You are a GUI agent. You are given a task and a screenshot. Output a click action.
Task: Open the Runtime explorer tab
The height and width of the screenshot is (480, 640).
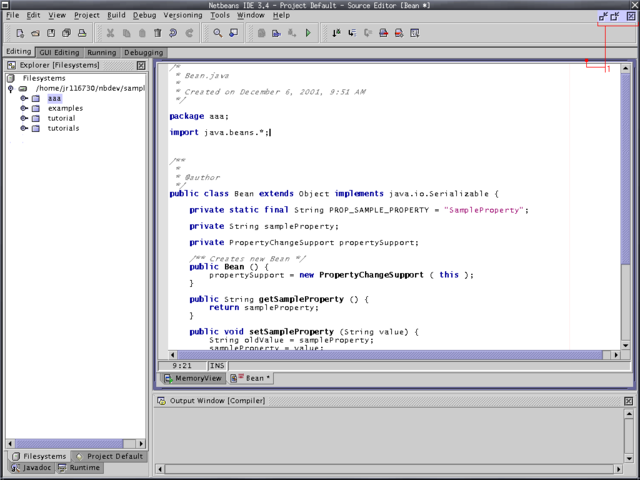(79, 468)
